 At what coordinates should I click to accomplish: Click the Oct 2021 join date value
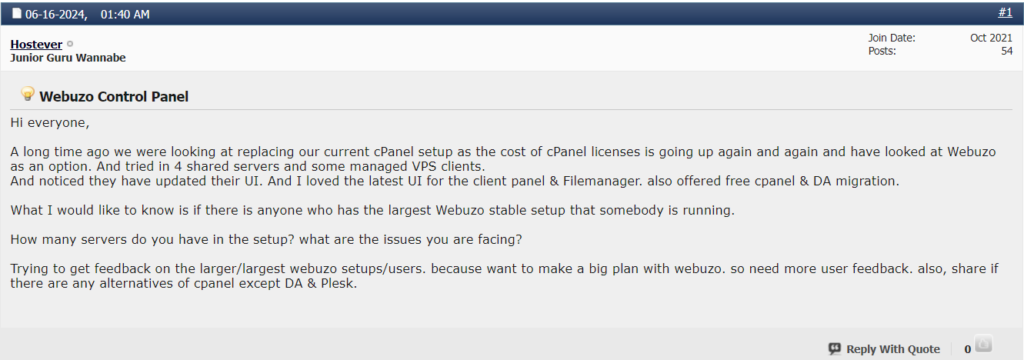[991, 38]
